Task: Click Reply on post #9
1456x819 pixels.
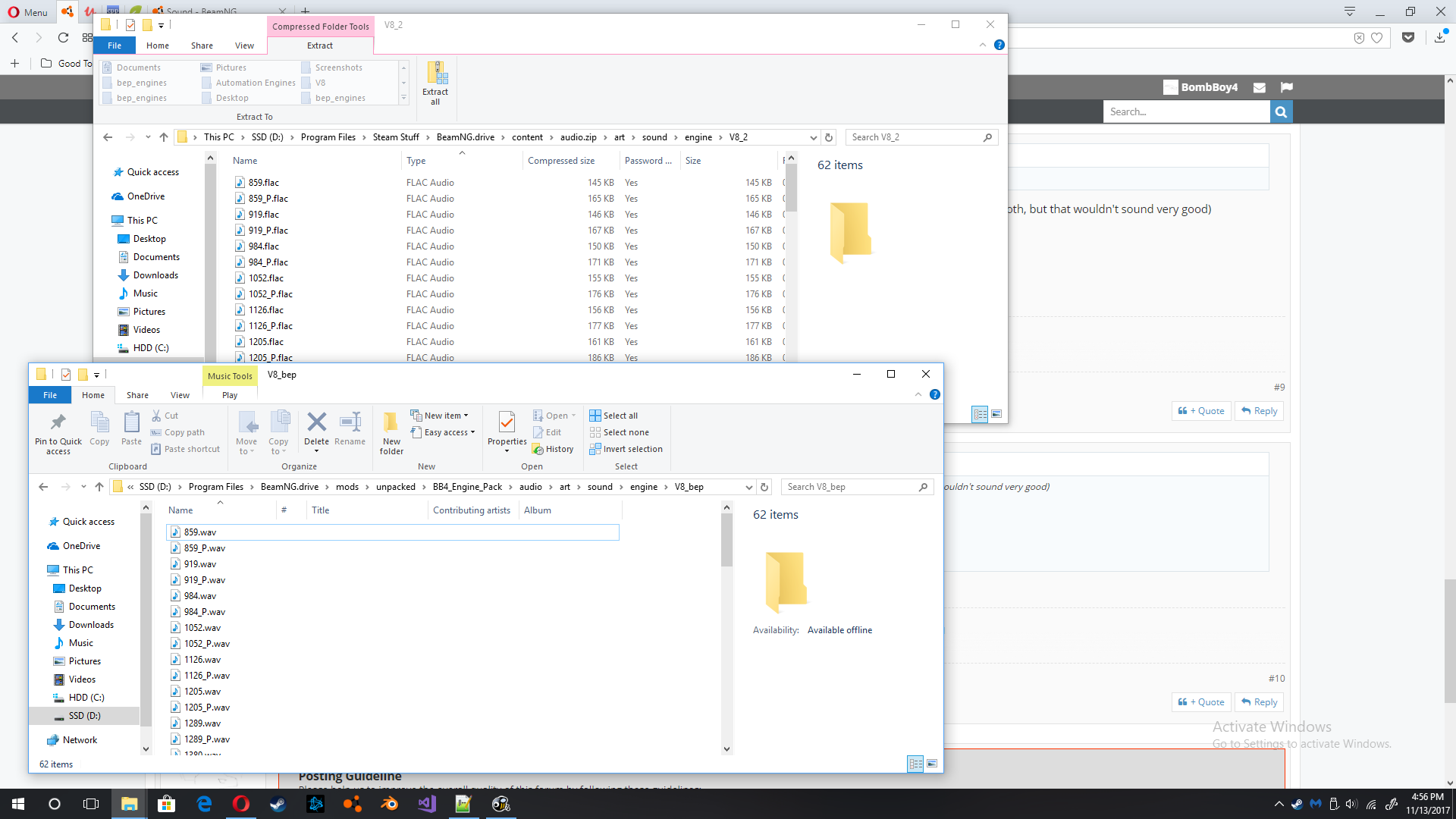Action: point(1260,411)
